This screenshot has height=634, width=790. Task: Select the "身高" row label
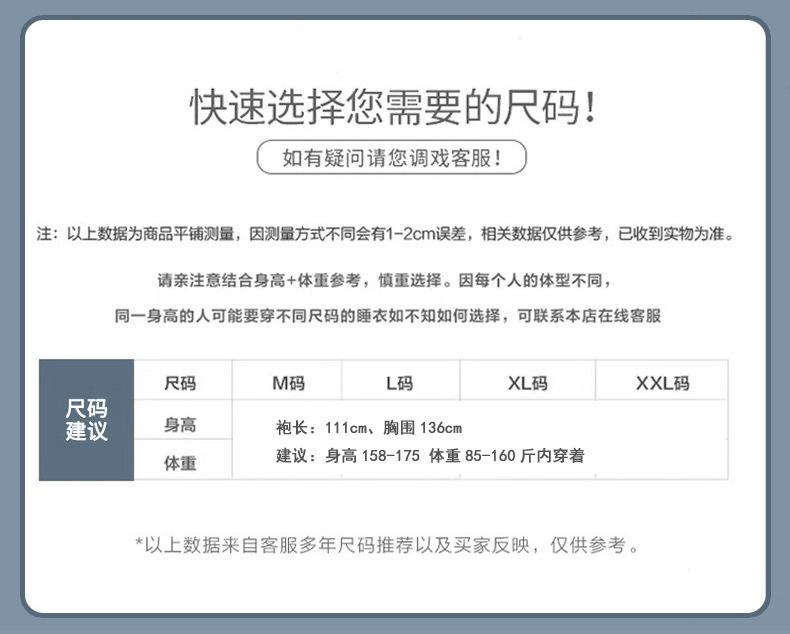click(x=181, y=426)
